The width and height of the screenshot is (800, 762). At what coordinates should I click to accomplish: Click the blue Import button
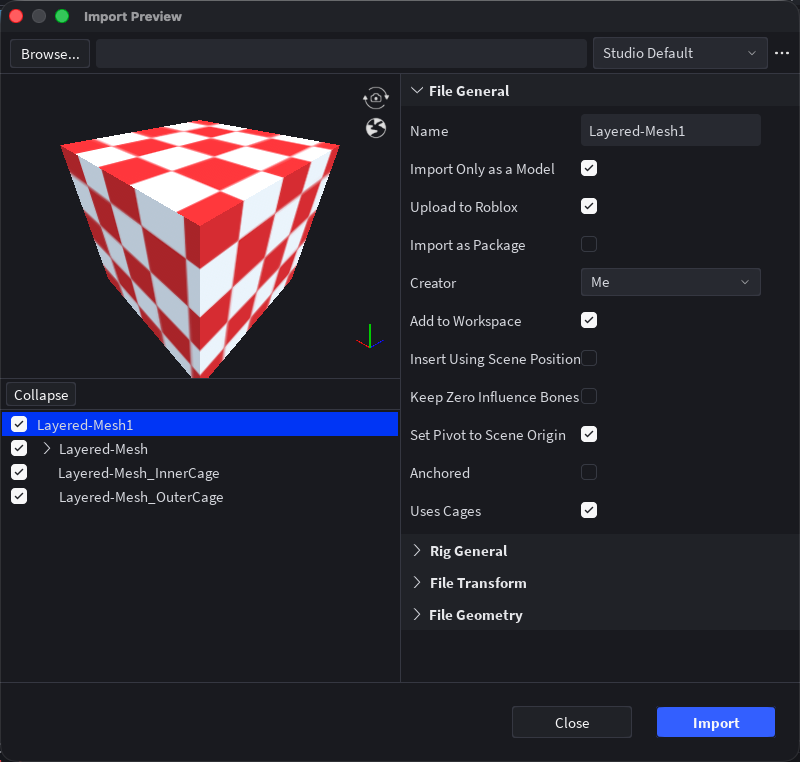tap(715, 722)
